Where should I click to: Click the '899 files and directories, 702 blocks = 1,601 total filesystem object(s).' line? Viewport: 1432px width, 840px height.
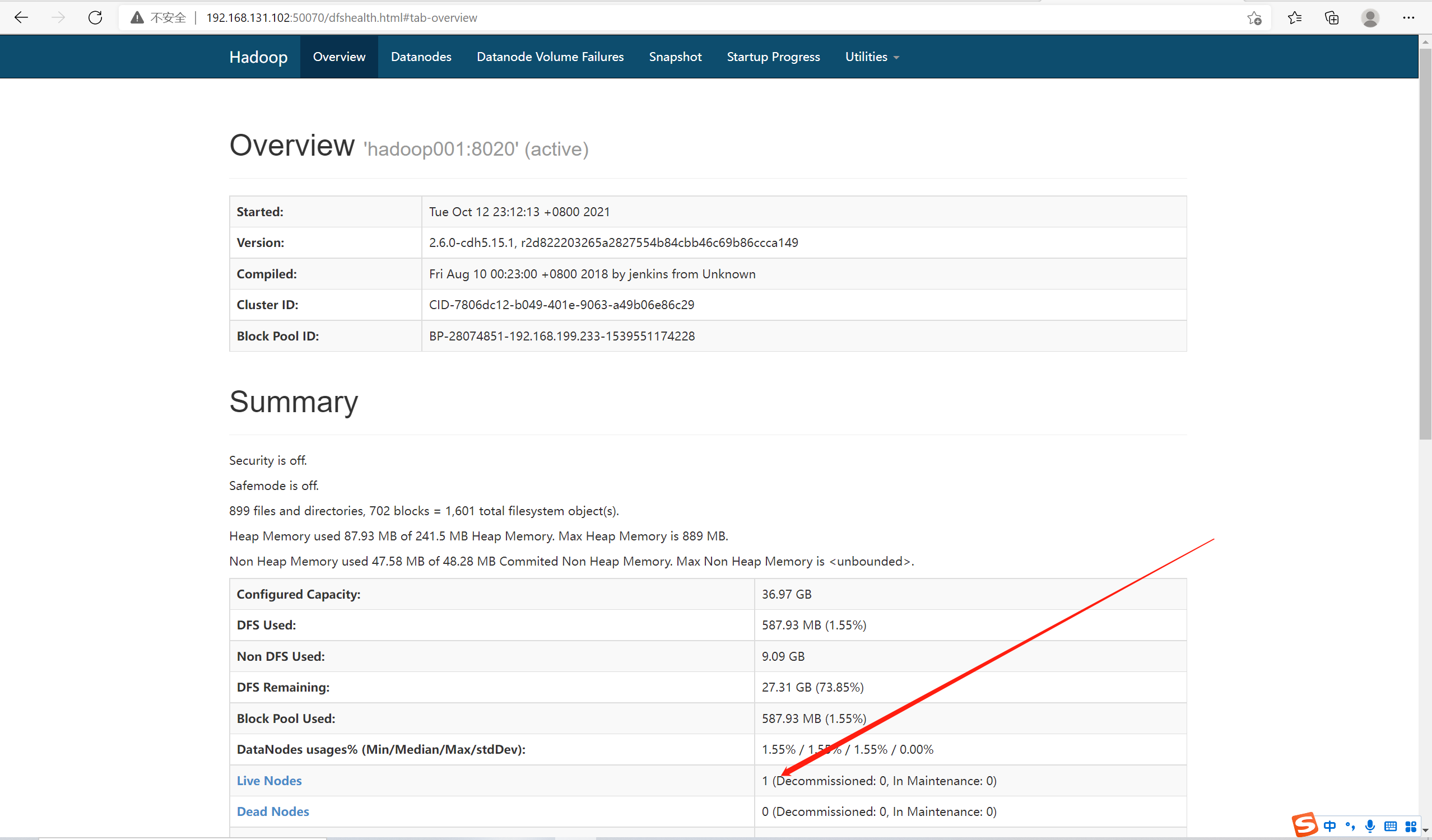click(424, 511)
